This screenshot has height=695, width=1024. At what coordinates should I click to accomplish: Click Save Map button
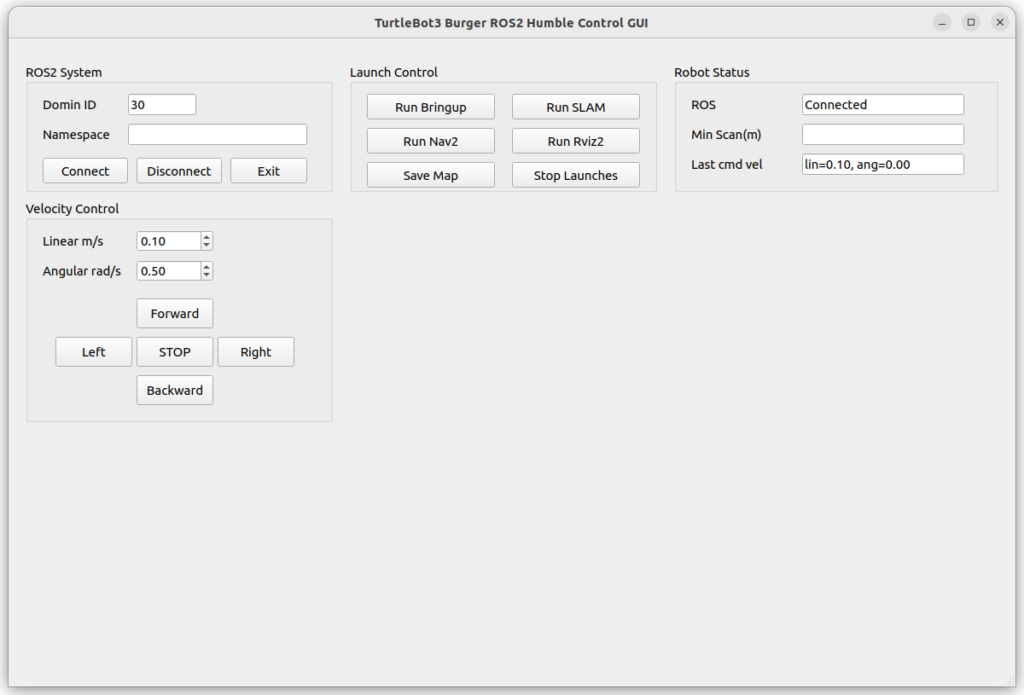coord(430,175)
